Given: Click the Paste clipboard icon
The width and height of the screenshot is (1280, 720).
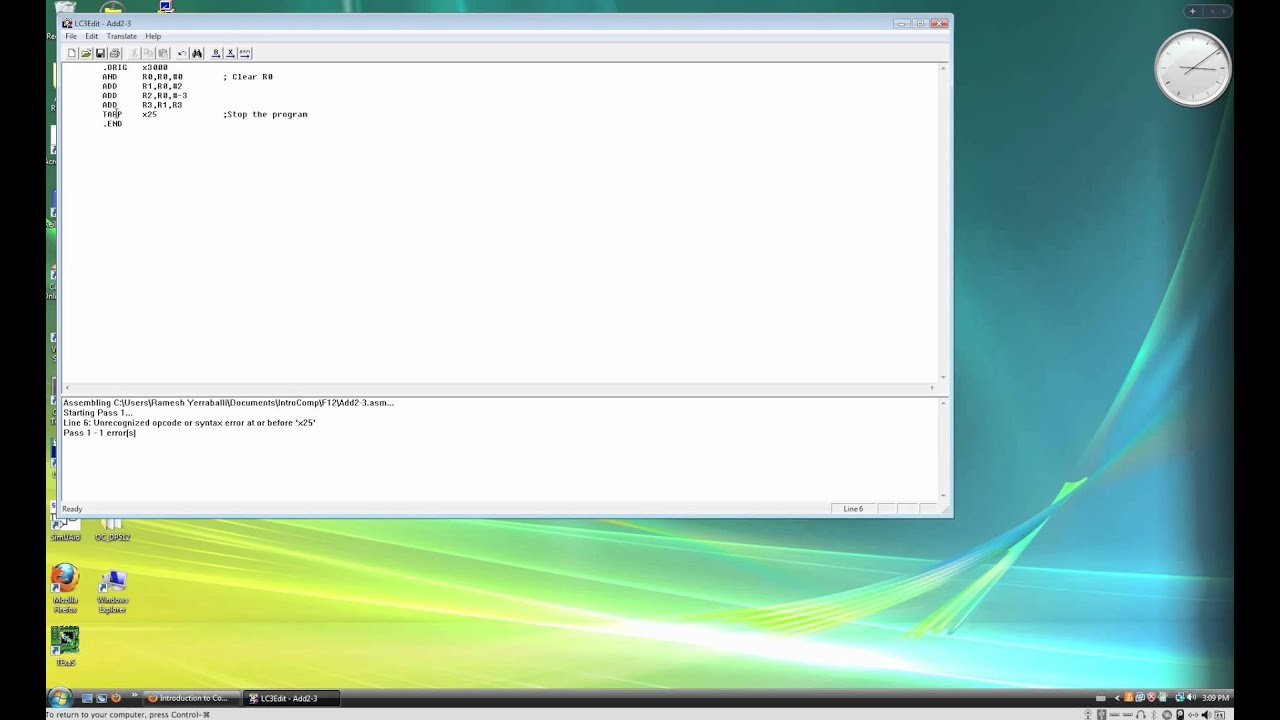Looking at the screenshot, I should [163, 53].
